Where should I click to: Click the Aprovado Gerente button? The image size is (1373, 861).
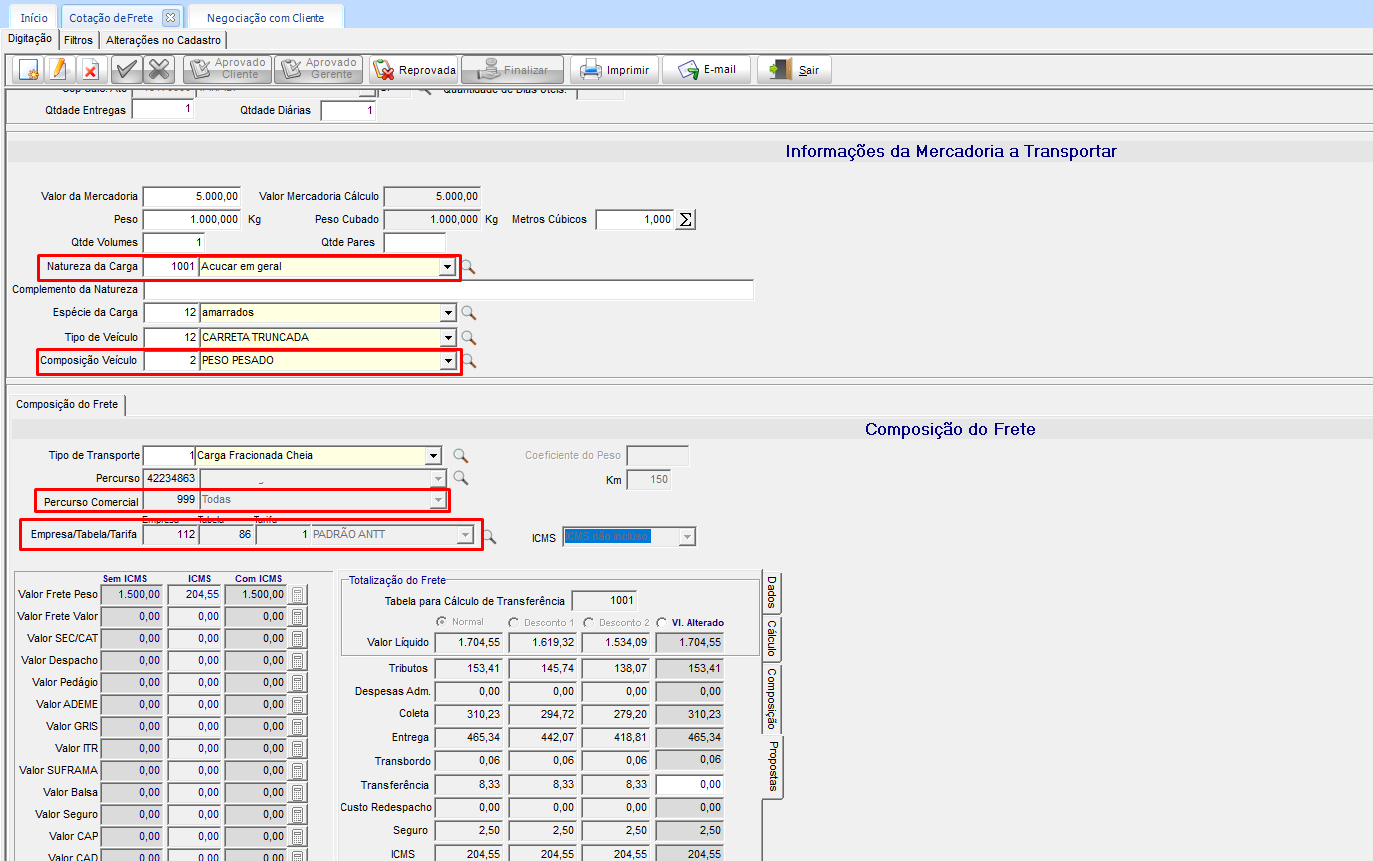(319, 70)
